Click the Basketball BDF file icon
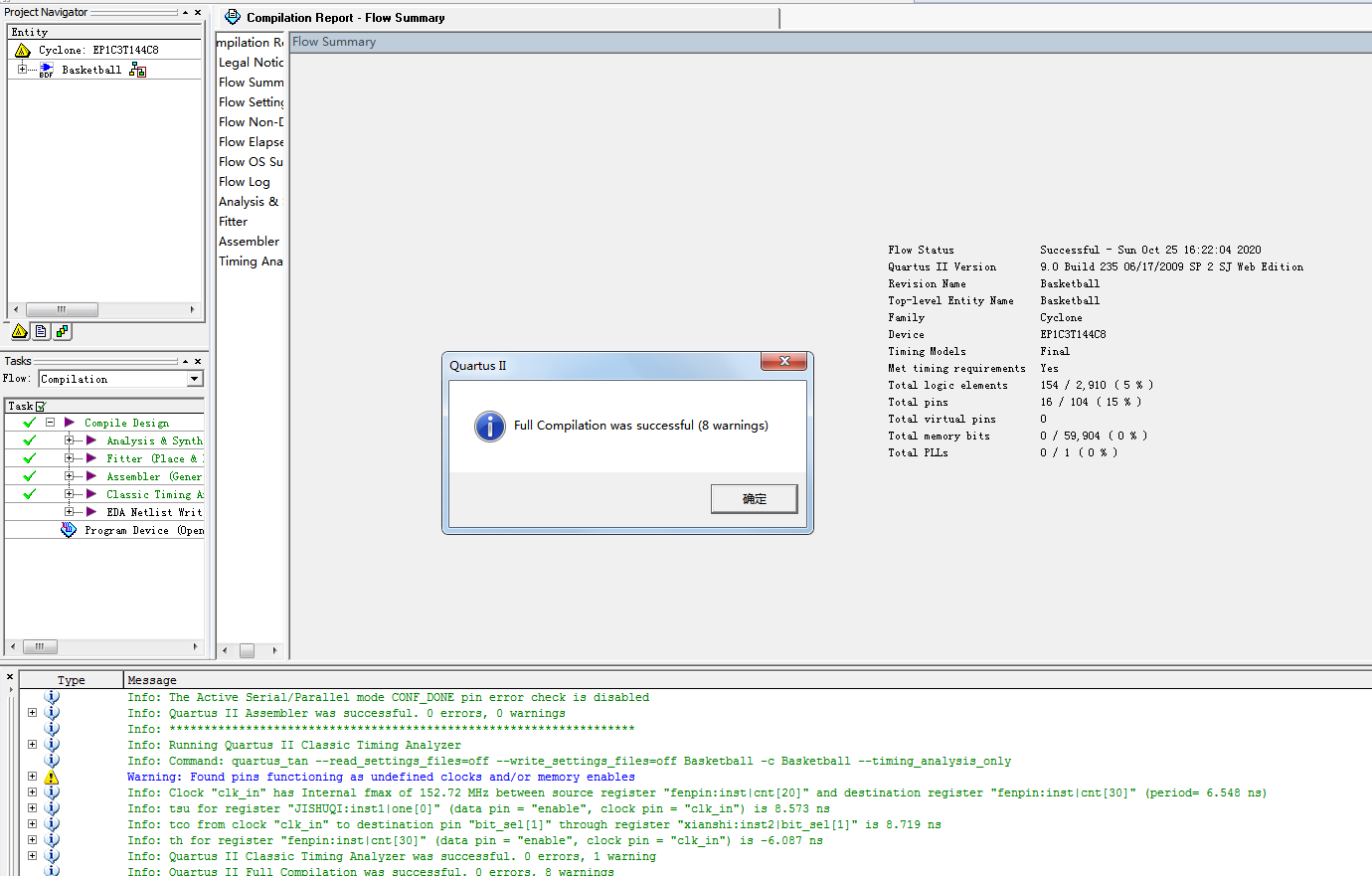Image resolution: width=1372 pixels, height=876 pixels. pyautogui.click(x=46, y=70)
